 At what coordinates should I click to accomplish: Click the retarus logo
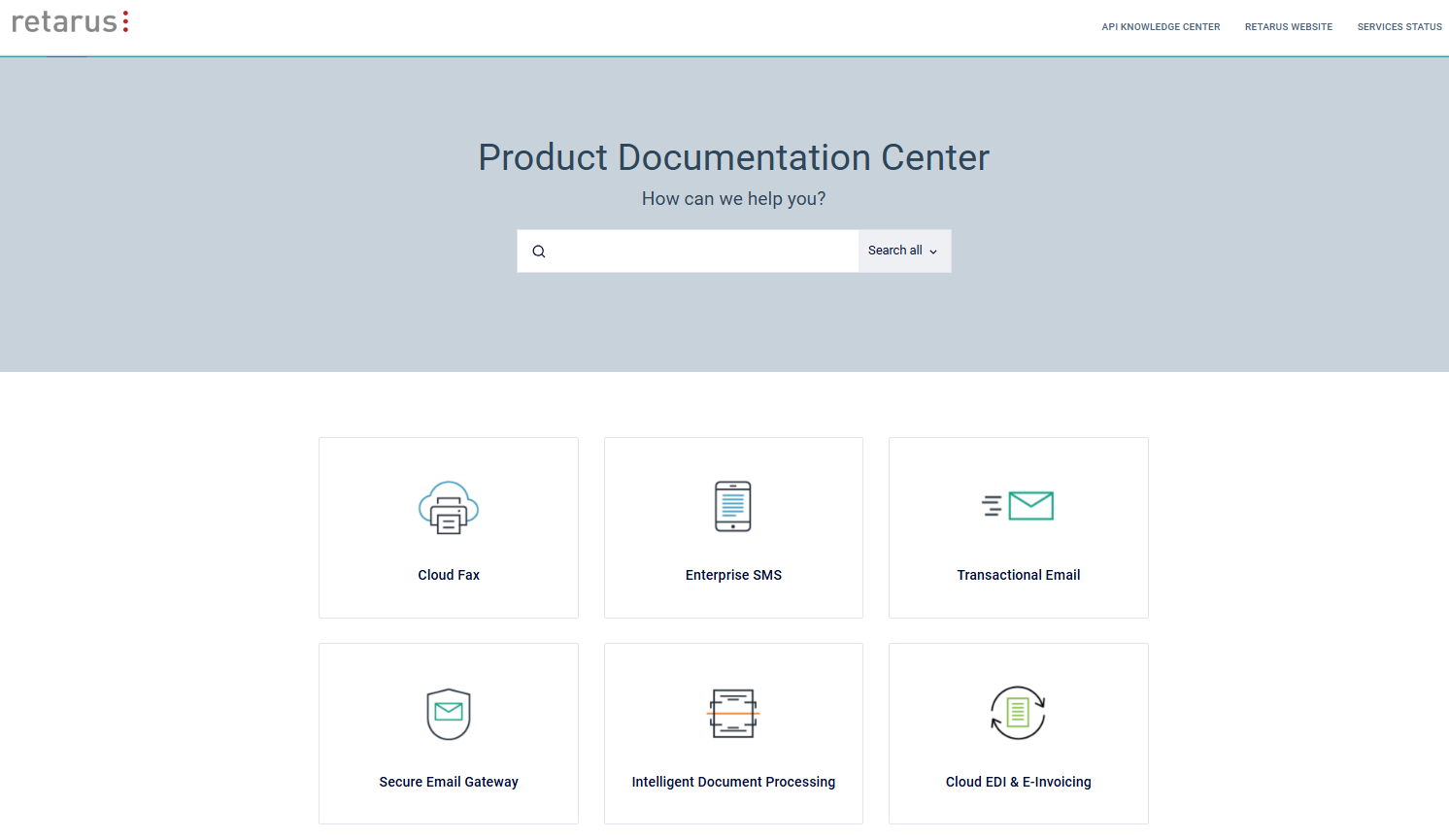point(70,22)
